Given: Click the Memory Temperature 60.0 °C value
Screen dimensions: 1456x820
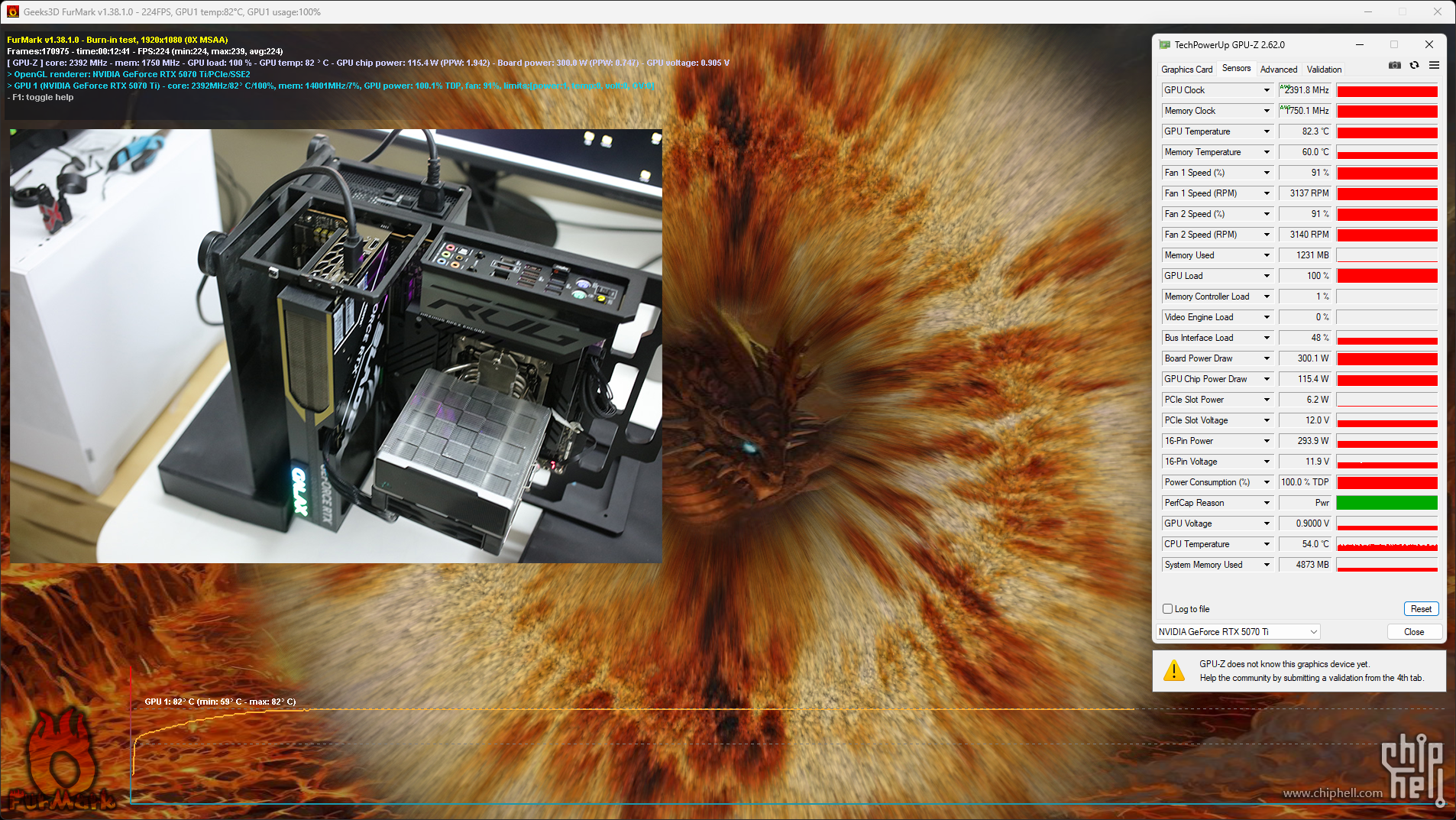Looking at the screenshot, I should [x=1305, y=152].
